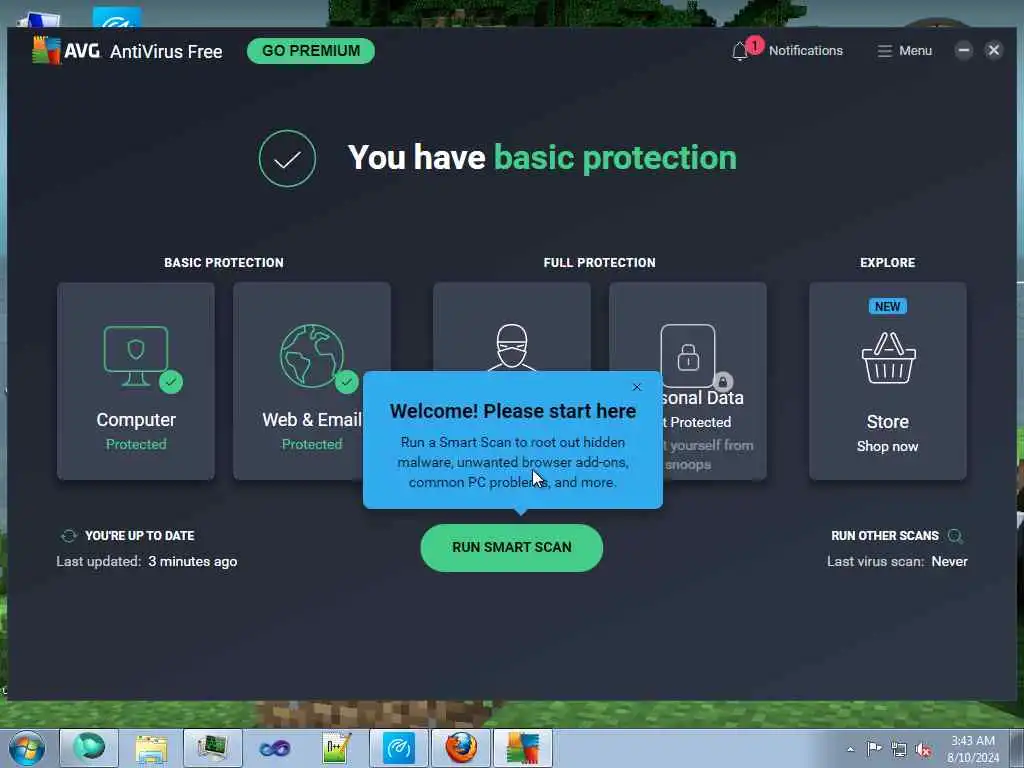Open RUN OTHER SCANS magnifier icon
Screen dimensions: 1024x768
coord(955,536)
